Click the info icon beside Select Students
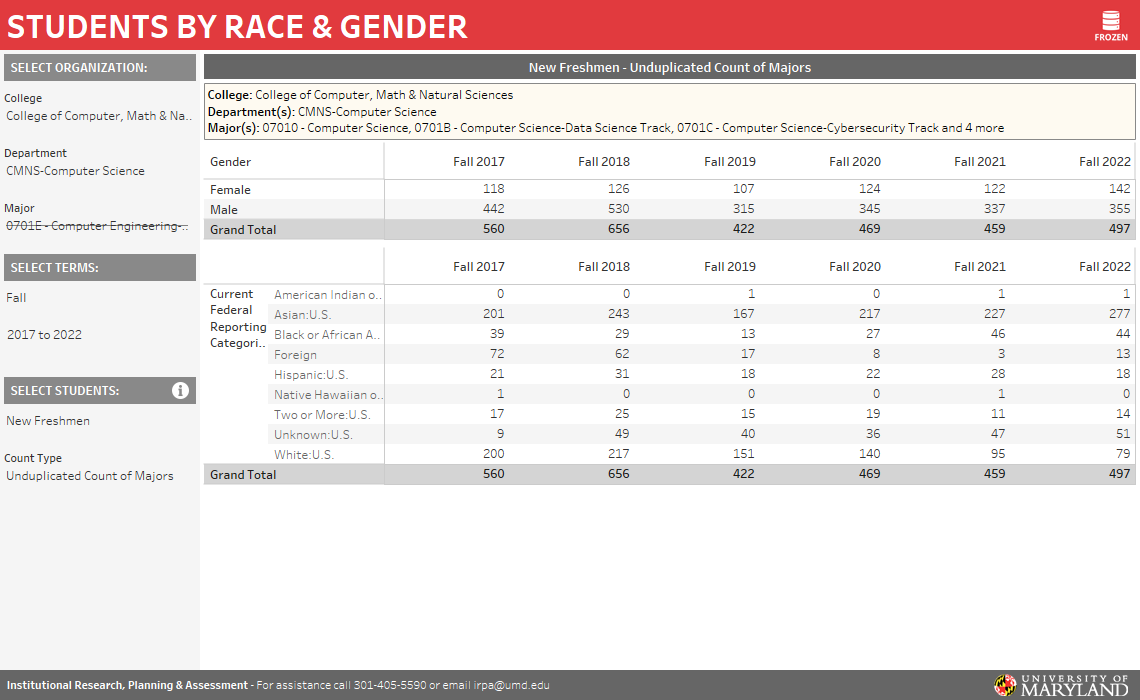Screen dimensions: 1140x700 (180, 391)
